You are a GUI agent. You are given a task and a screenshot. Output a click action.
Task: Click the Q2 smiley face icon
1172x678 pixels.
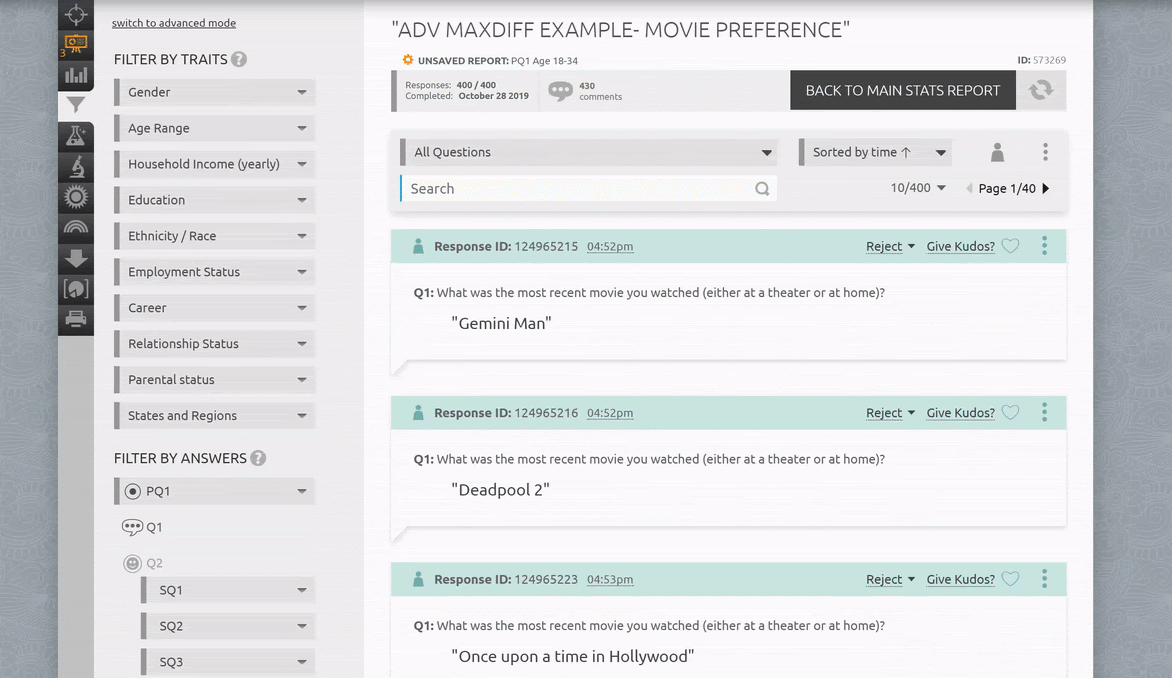click(x=132, y=563)
